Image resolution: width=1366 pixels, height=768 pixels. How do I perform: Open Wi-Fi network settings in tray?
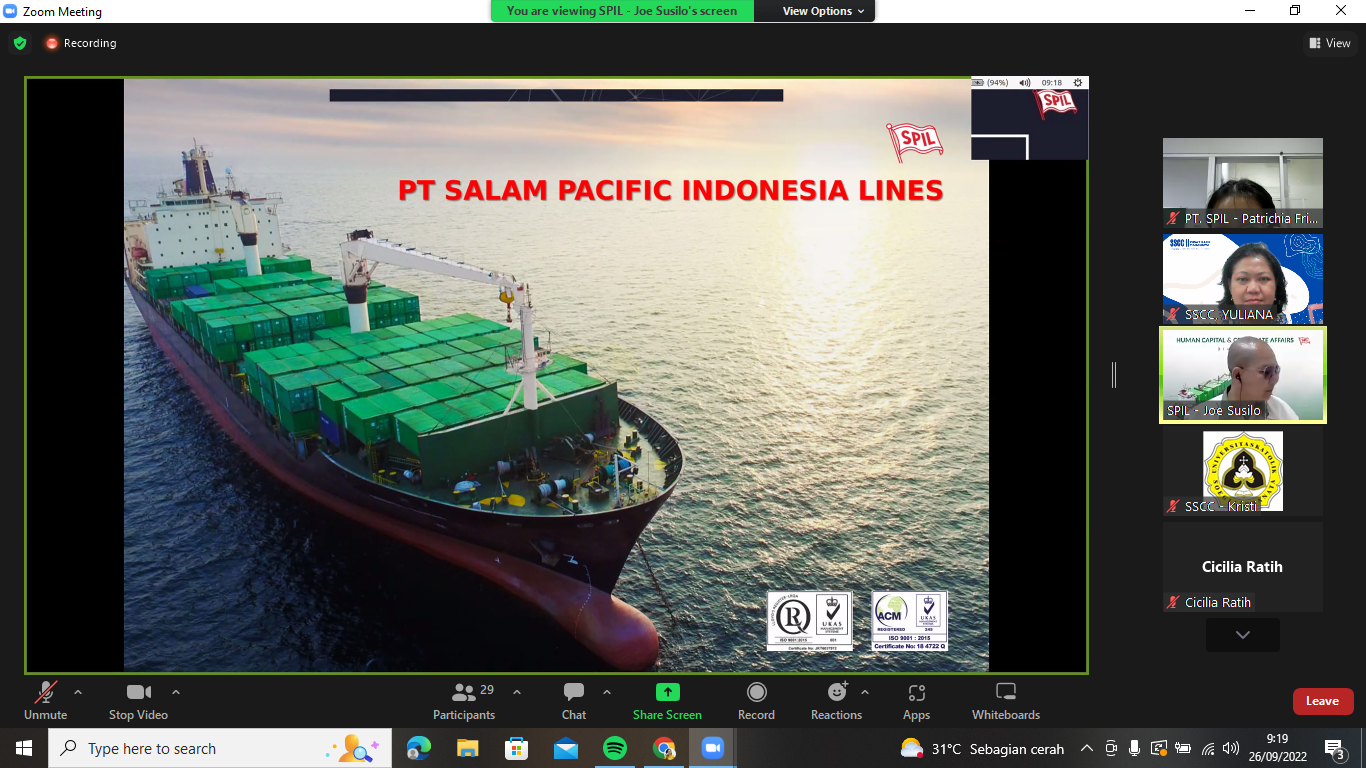(1207, 748)
